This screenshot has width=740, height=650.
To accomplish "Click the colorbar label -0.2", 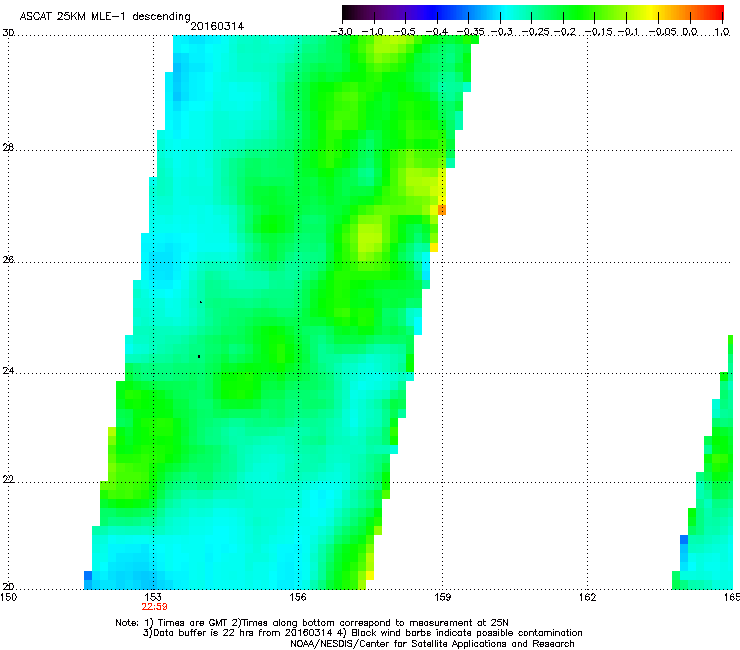I will tap(565, 32).
